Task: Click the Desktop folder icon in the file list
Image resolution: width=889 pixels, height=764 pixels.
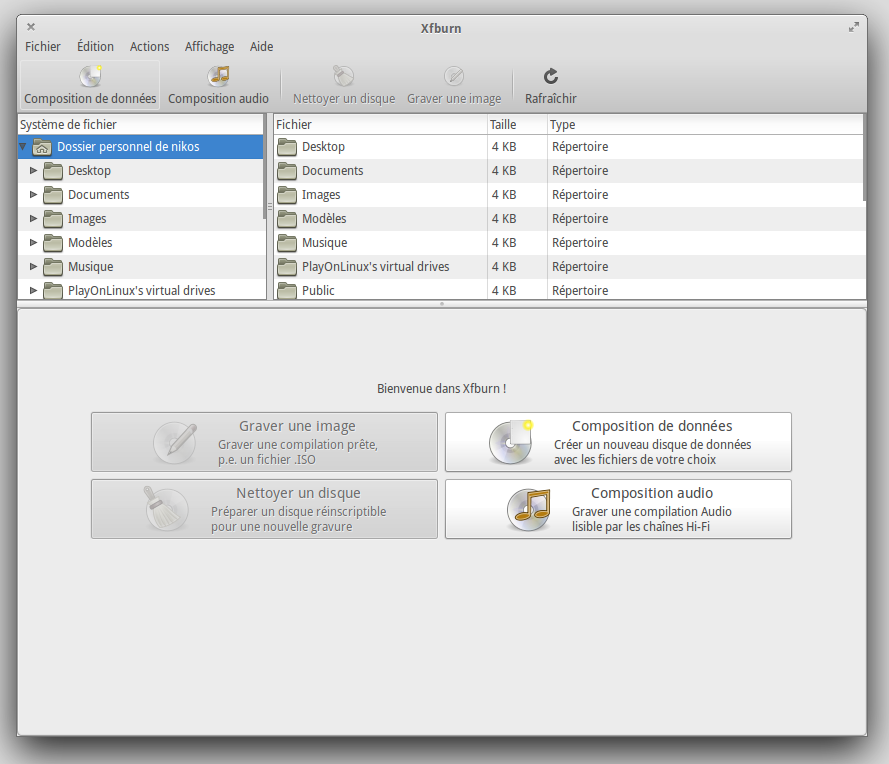Action: point(287,147)
